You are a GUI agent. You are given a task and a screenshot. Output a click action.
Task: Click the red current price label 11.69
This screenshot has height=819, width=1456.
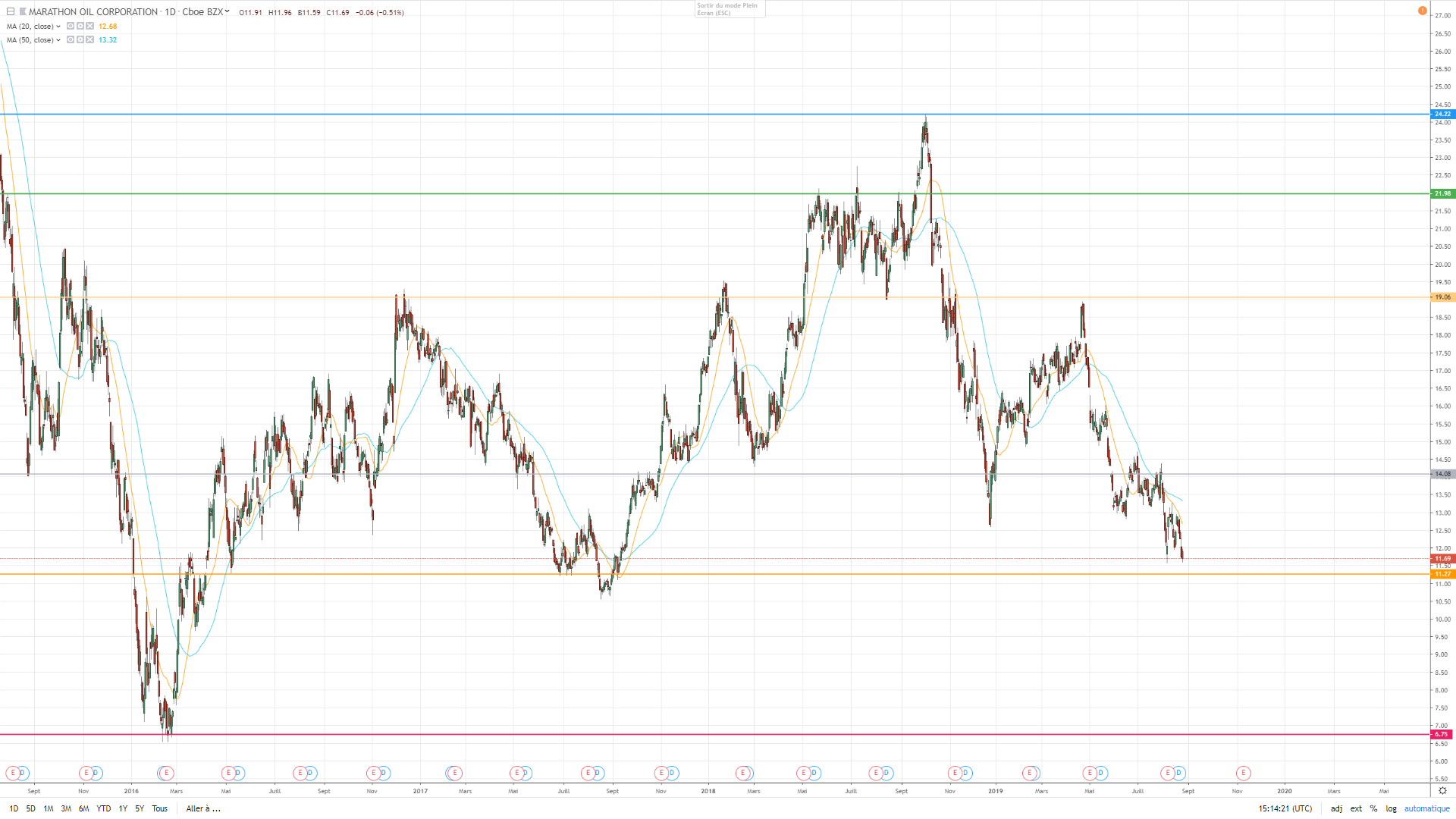[x=1442, y=559]
